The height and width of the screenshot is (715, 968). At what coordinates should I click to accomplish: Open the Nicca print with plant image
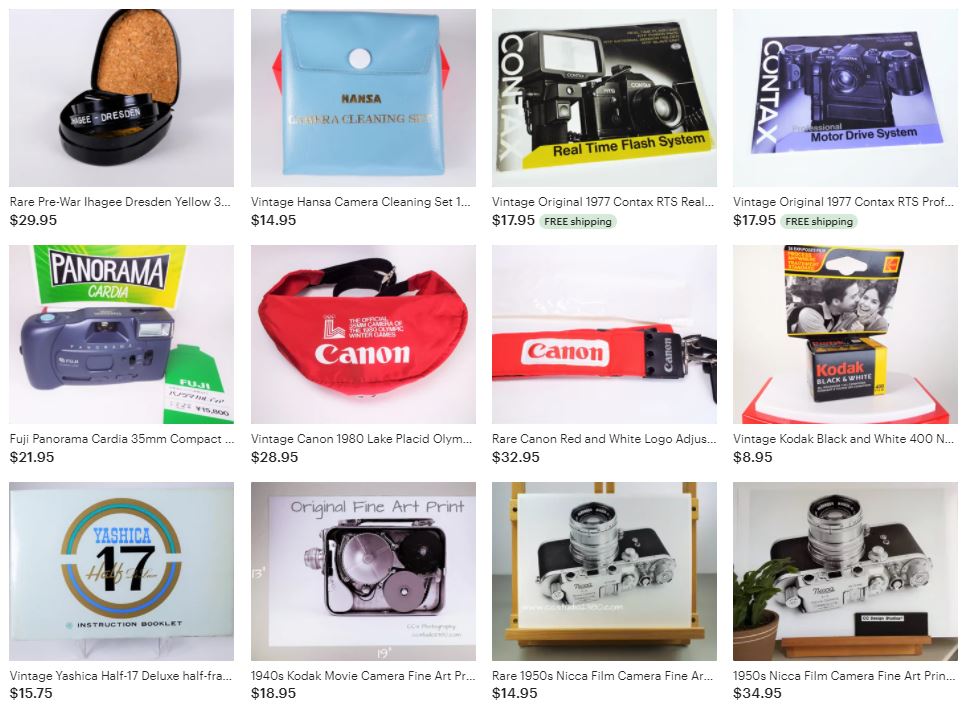(845, 571)
